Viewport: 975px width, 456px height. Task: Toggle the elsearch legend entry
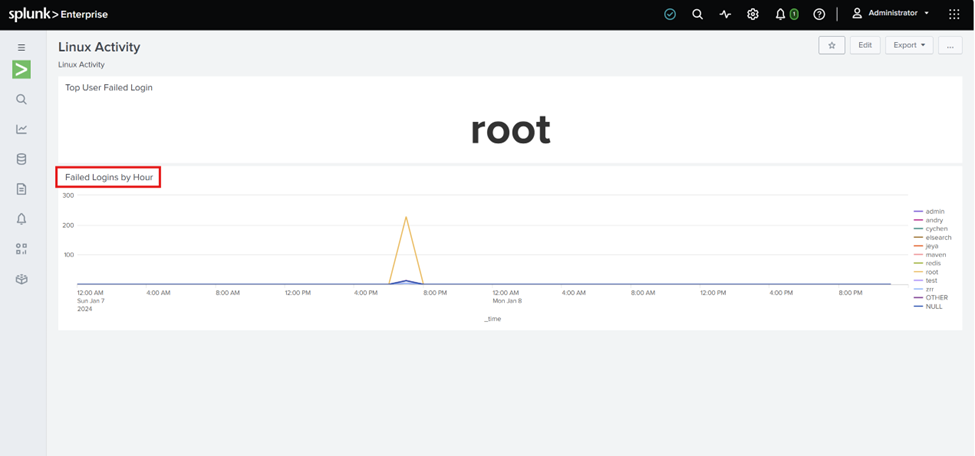[x=933, y=238]
